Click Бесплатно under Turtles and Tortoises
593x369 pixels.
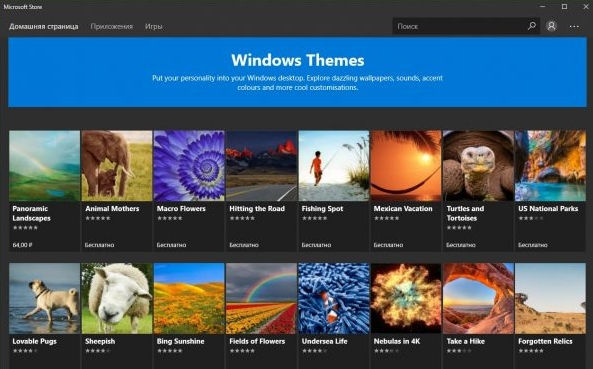[461, 245]
